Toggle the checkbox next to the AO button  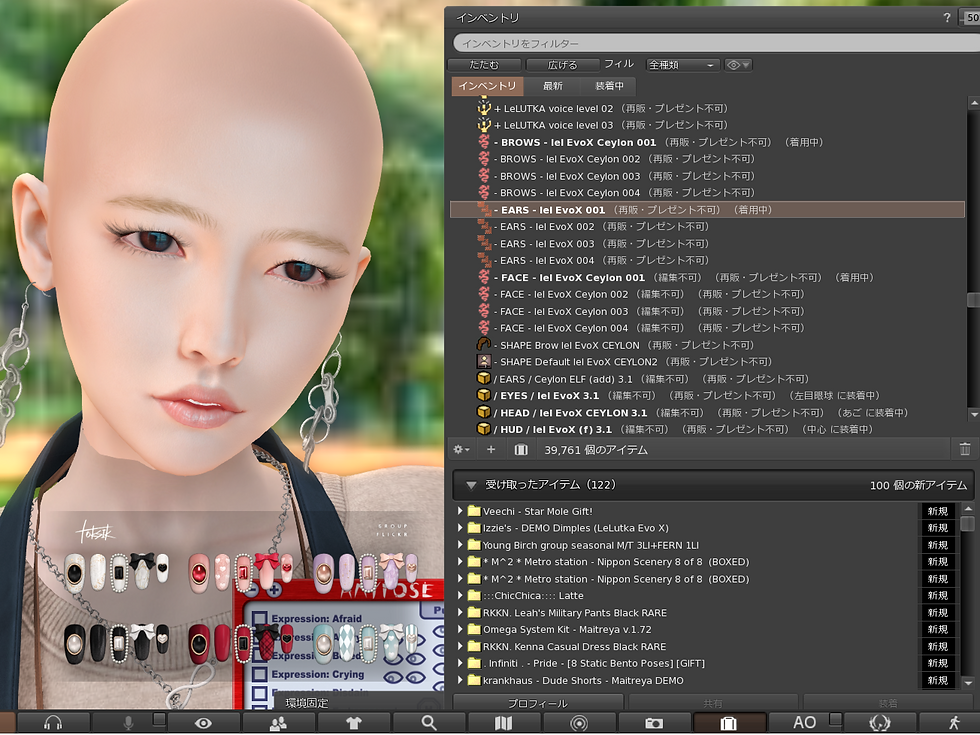pyautogui.click(x=835, y=719)
